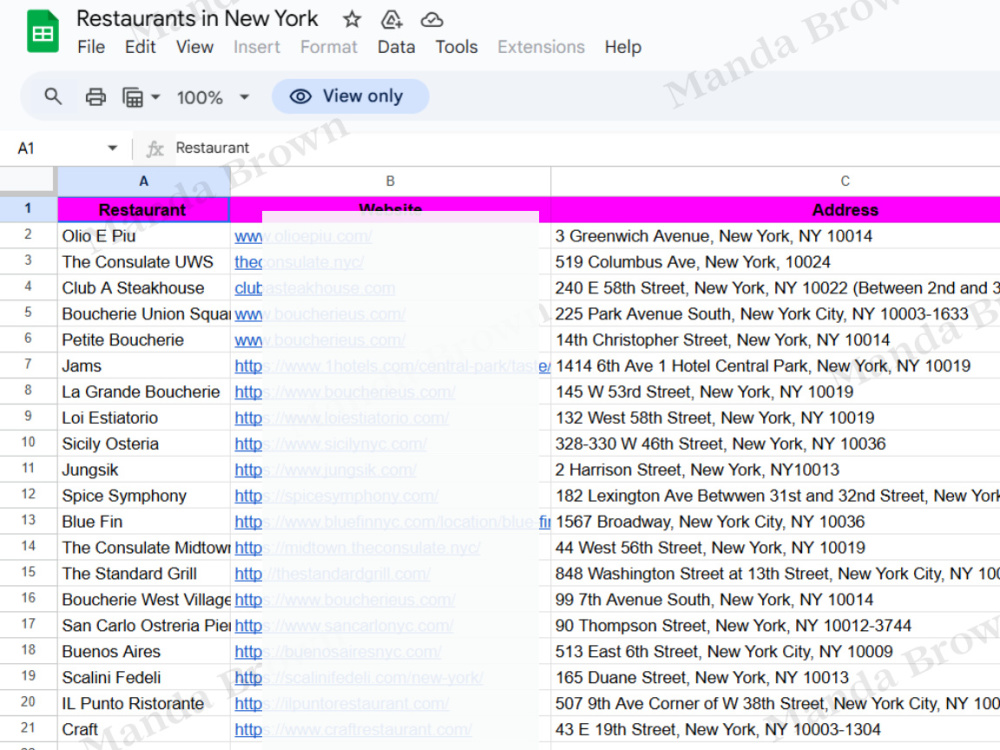Click the Restaurant header cell
The height and width of the screenshot is (750, 1000).
tap(143, 210)
